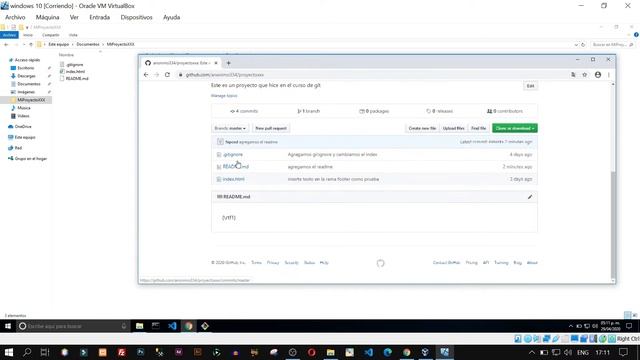Open the Git diamond icon in VM taskbar

pos(205,326)
